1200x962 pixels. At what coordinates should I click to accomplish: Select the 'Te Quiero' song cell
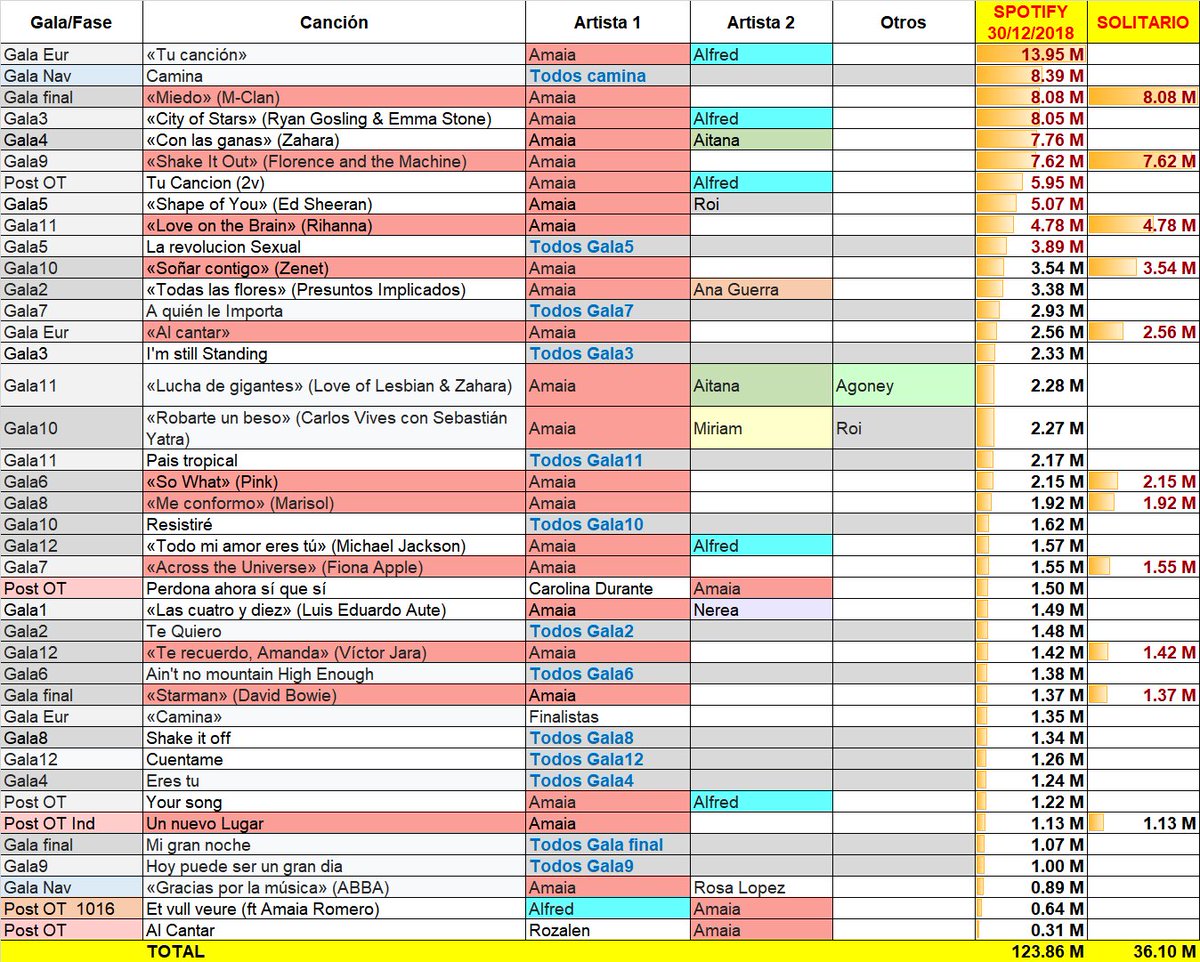[x=334, y=631]
